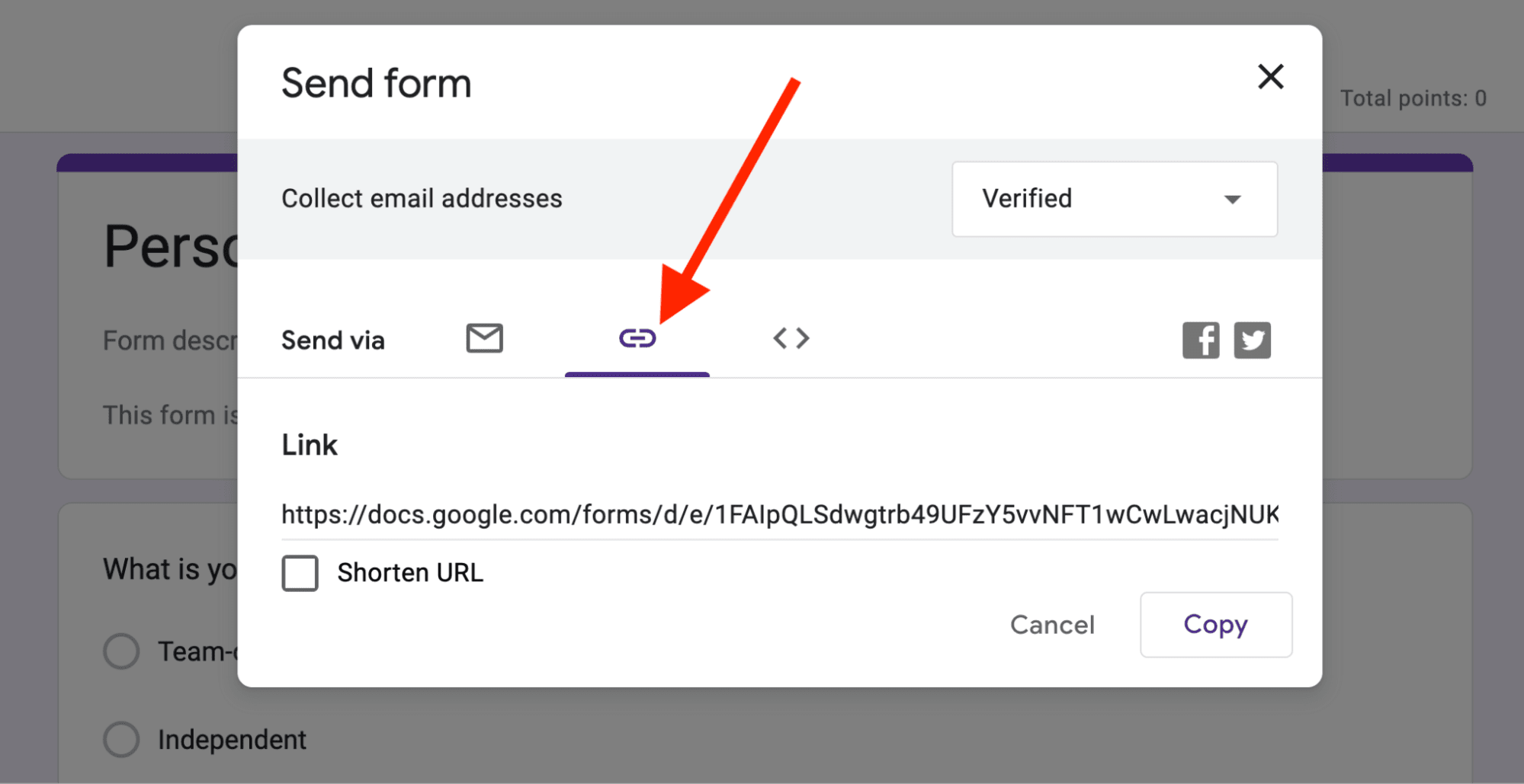Share the form via the Facebook icon
The image size is (1524, 784).
(x=1201, y=340)
